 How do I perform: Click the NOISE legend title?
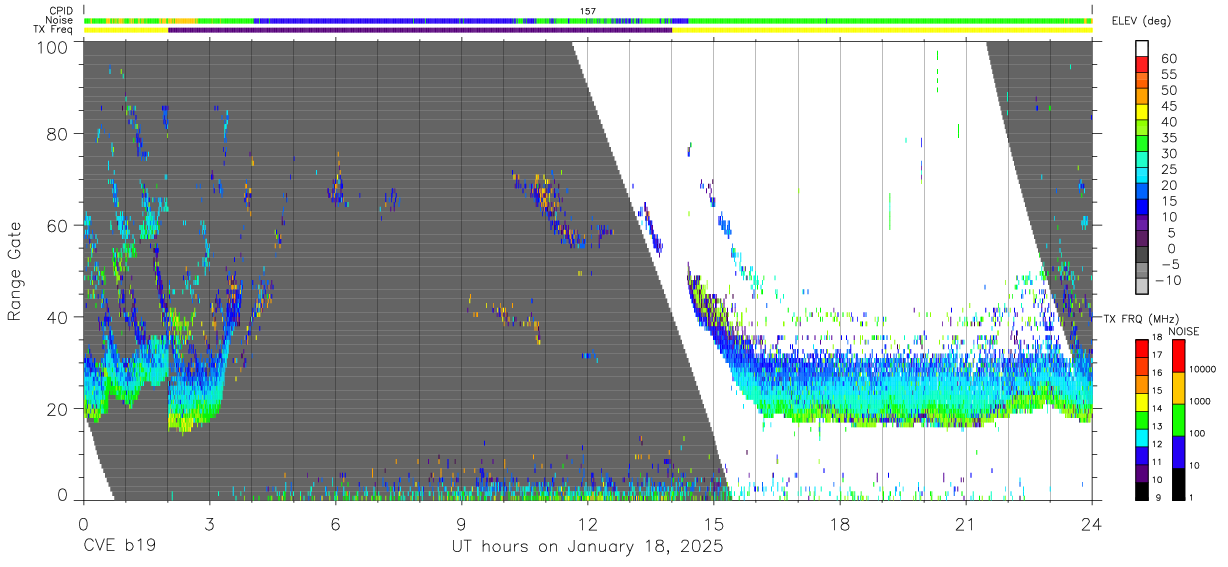click(1184, 331)
